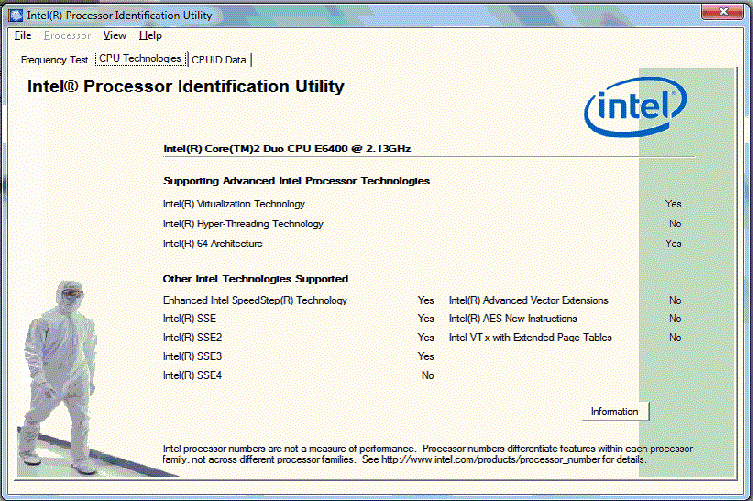Click the cleanroom technician image
The image size is (753, 501).
[x=60, y=378]
